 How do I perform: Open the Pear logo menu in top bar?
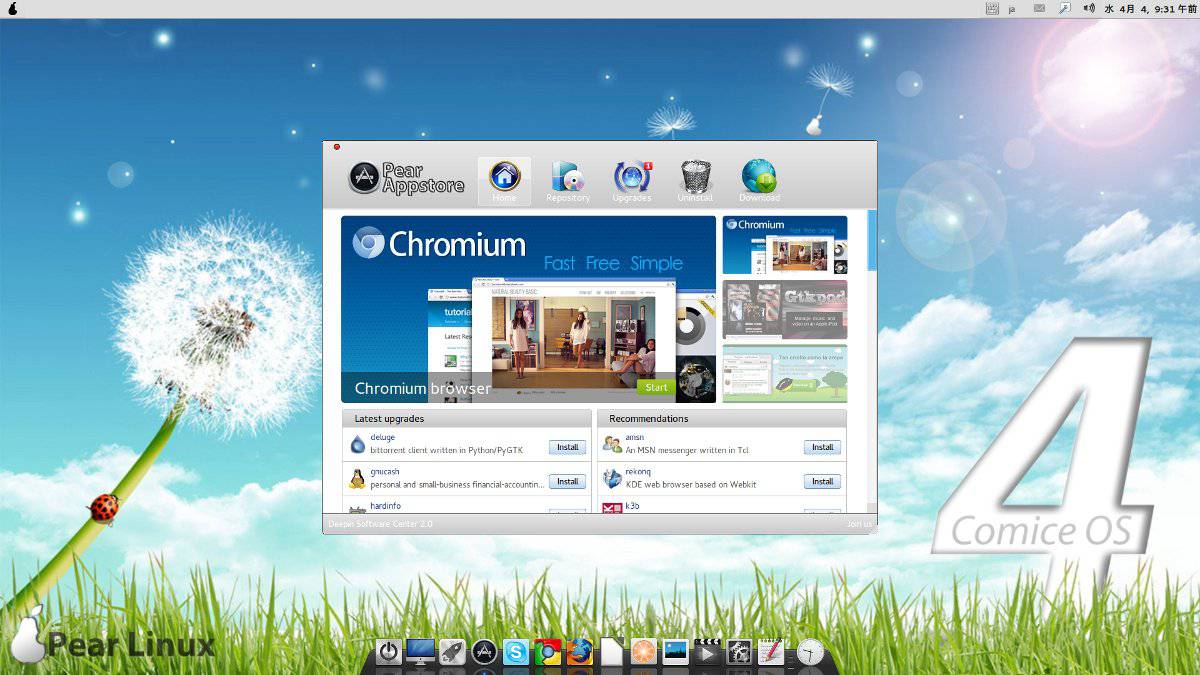click(12, 8)
